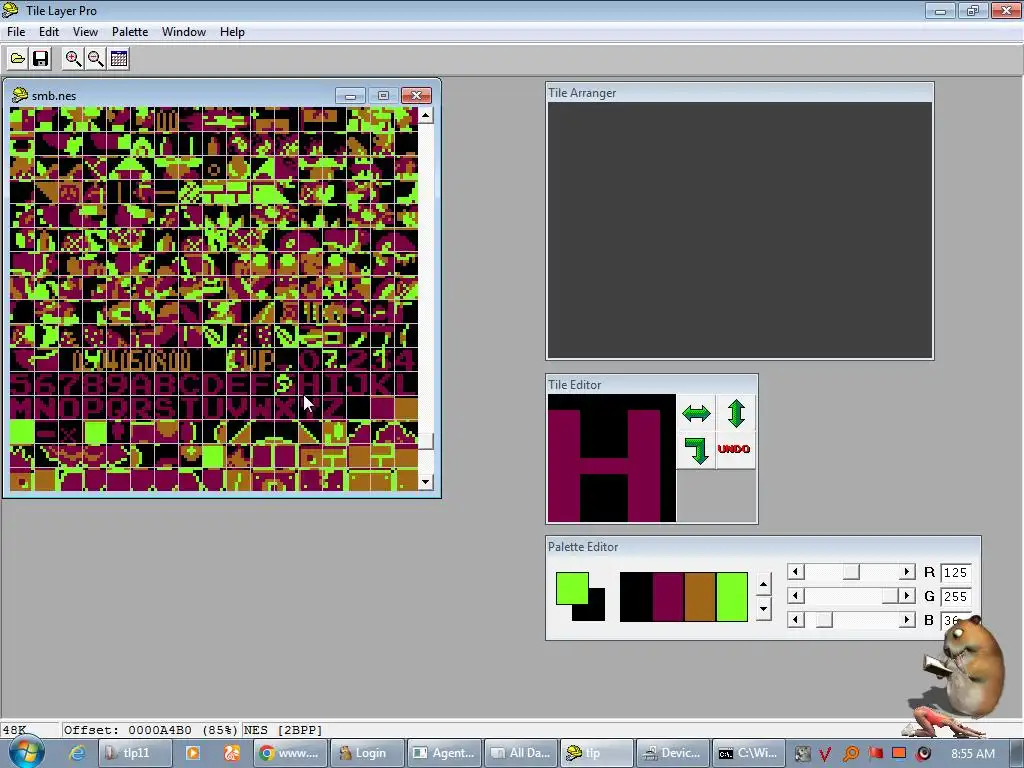Click the 48K status bar text

(14, 730)
